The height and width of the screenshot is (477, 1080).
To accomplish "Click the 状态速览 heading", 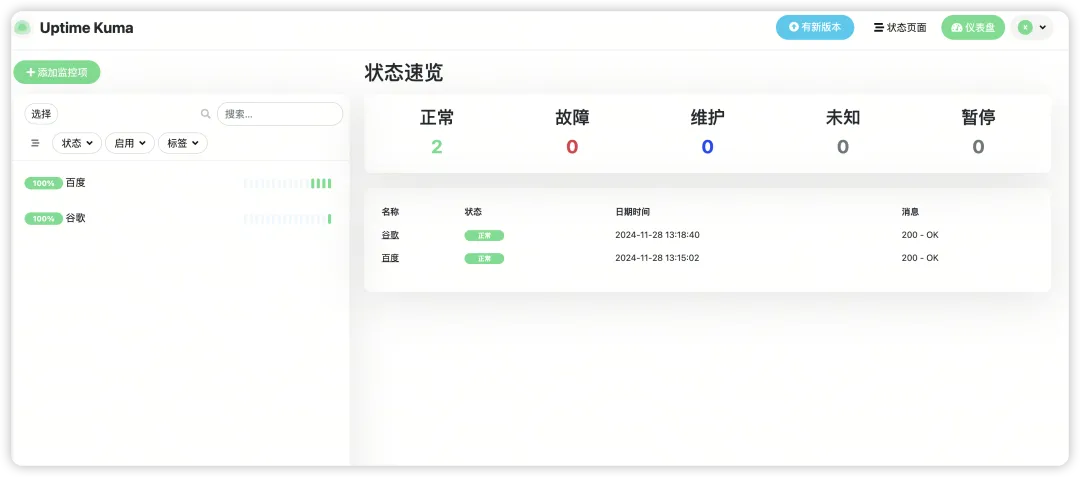I will point(404,73).
